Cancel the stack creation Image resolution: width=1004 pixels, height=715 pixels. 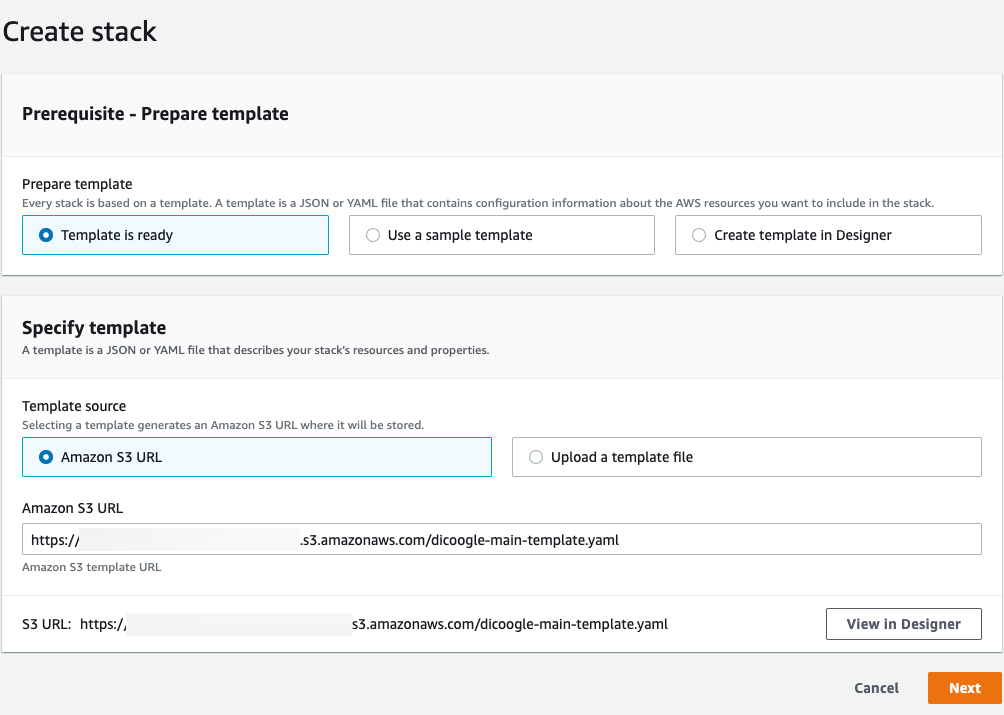click(x=875, y=688)
